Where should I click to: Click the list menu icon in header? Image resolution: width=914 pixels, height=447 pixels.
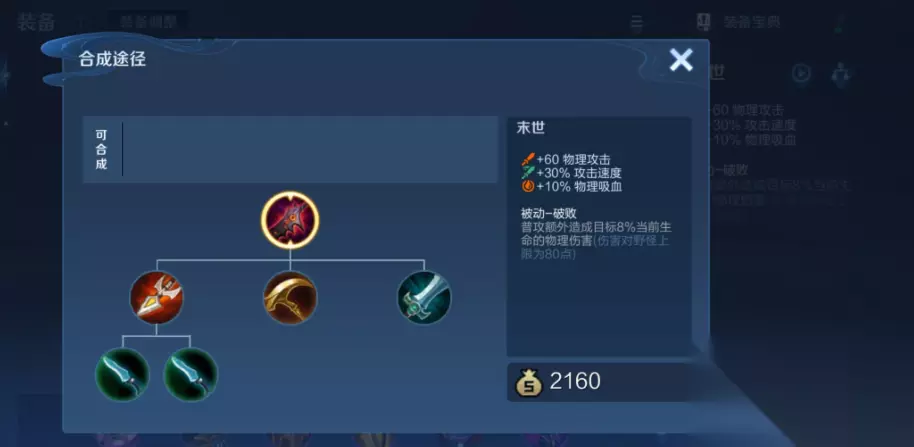(637, 23)
